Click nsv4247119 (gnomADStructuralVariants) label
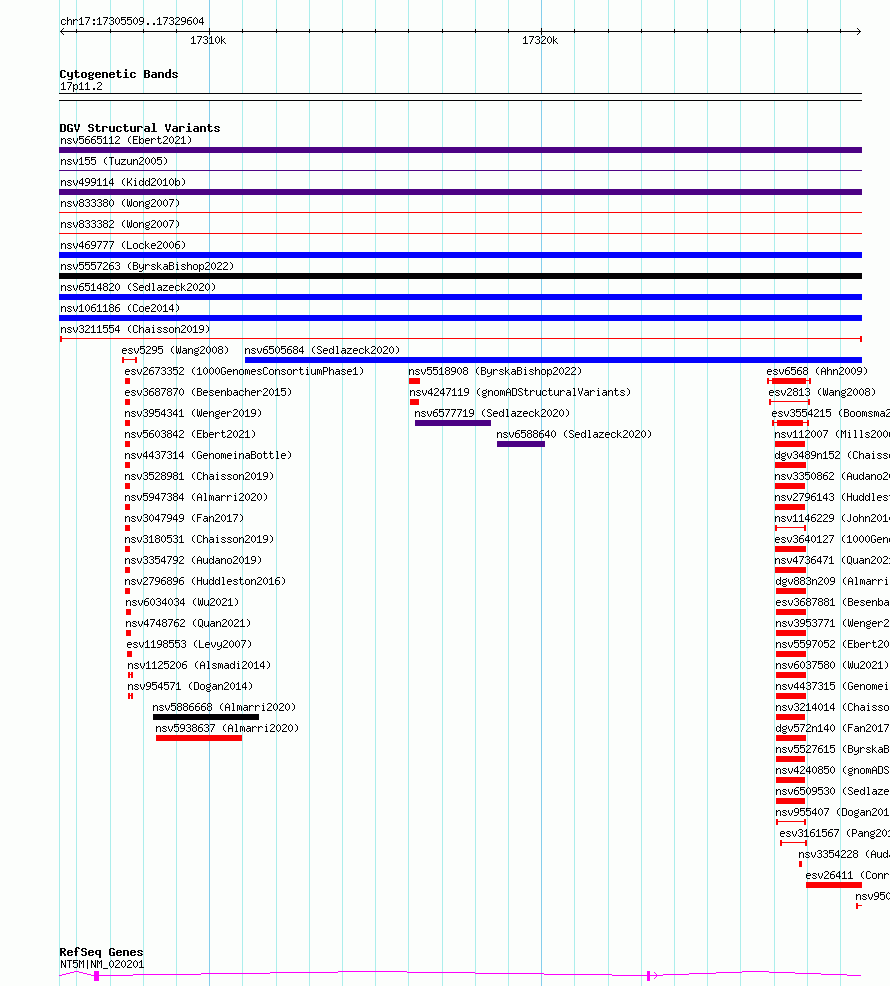Viewport: 890px width, 986px height. [x=520, y=392]
